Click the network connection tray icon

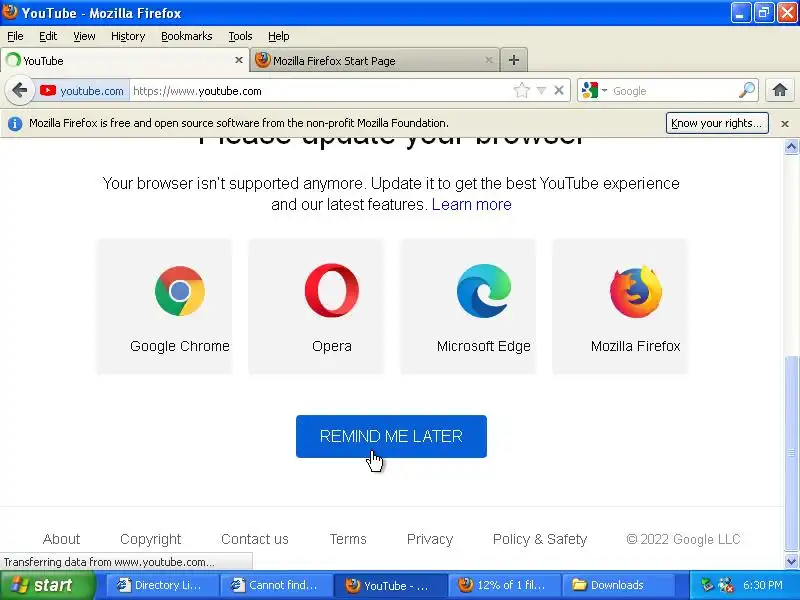(726, 585)
